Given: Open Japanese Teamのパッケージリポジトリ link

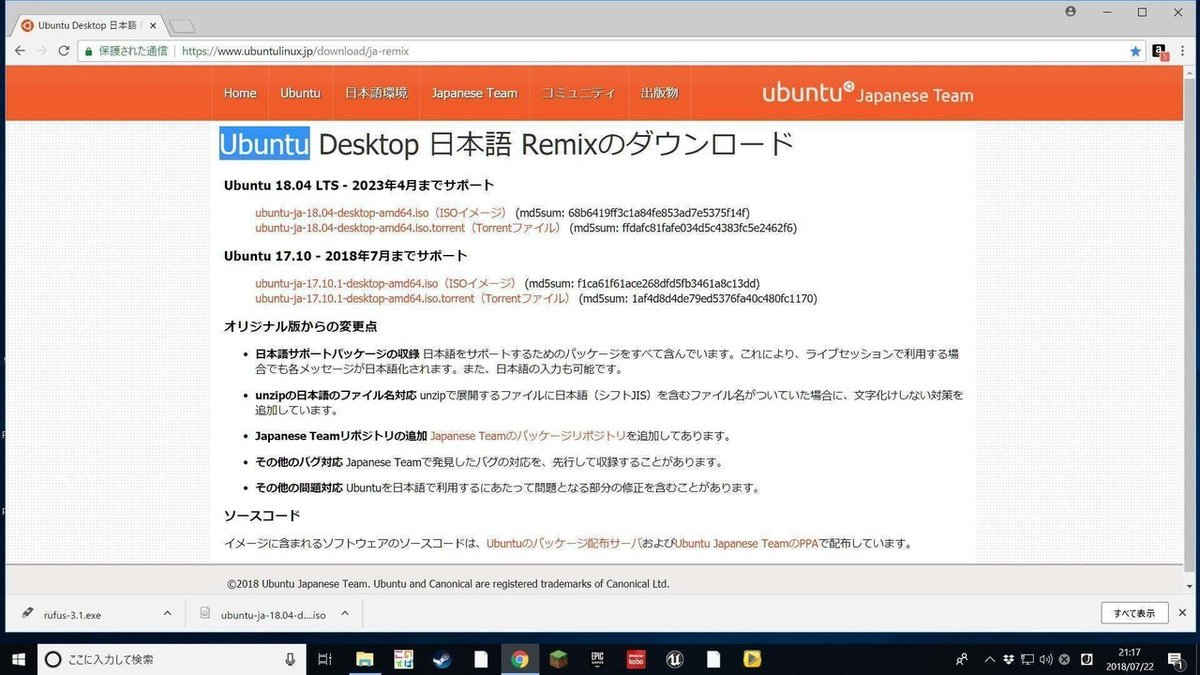Looking at the screenshot, I should coord(528,436).
